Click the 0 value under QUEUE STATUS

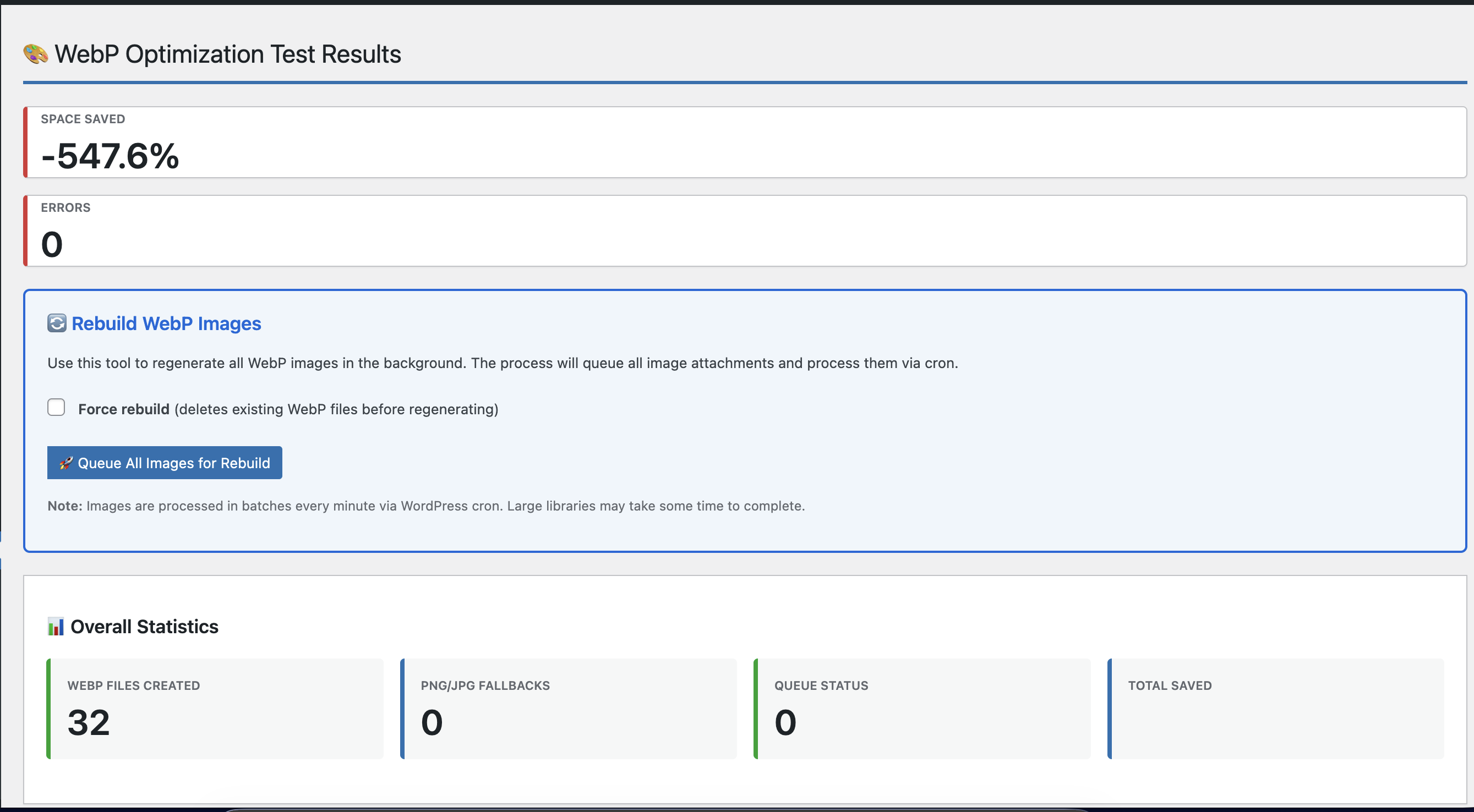click(785, 722)
